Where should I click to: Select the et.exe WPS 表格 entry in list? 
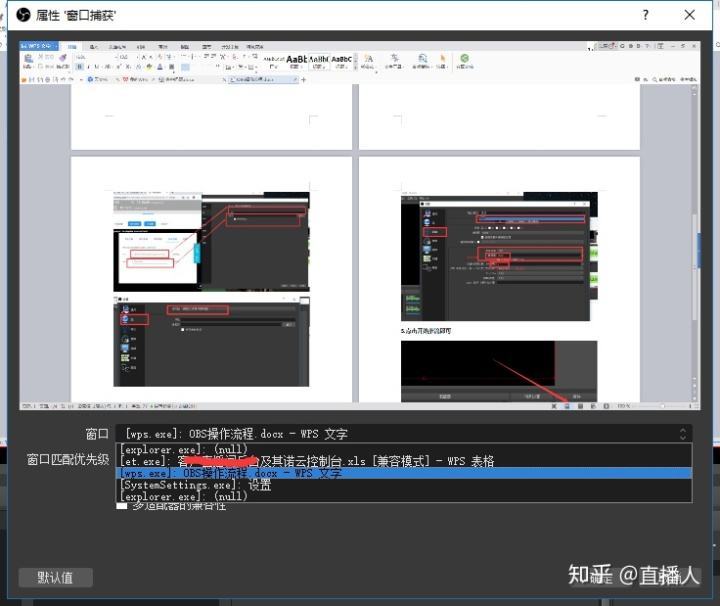point(404,461)
